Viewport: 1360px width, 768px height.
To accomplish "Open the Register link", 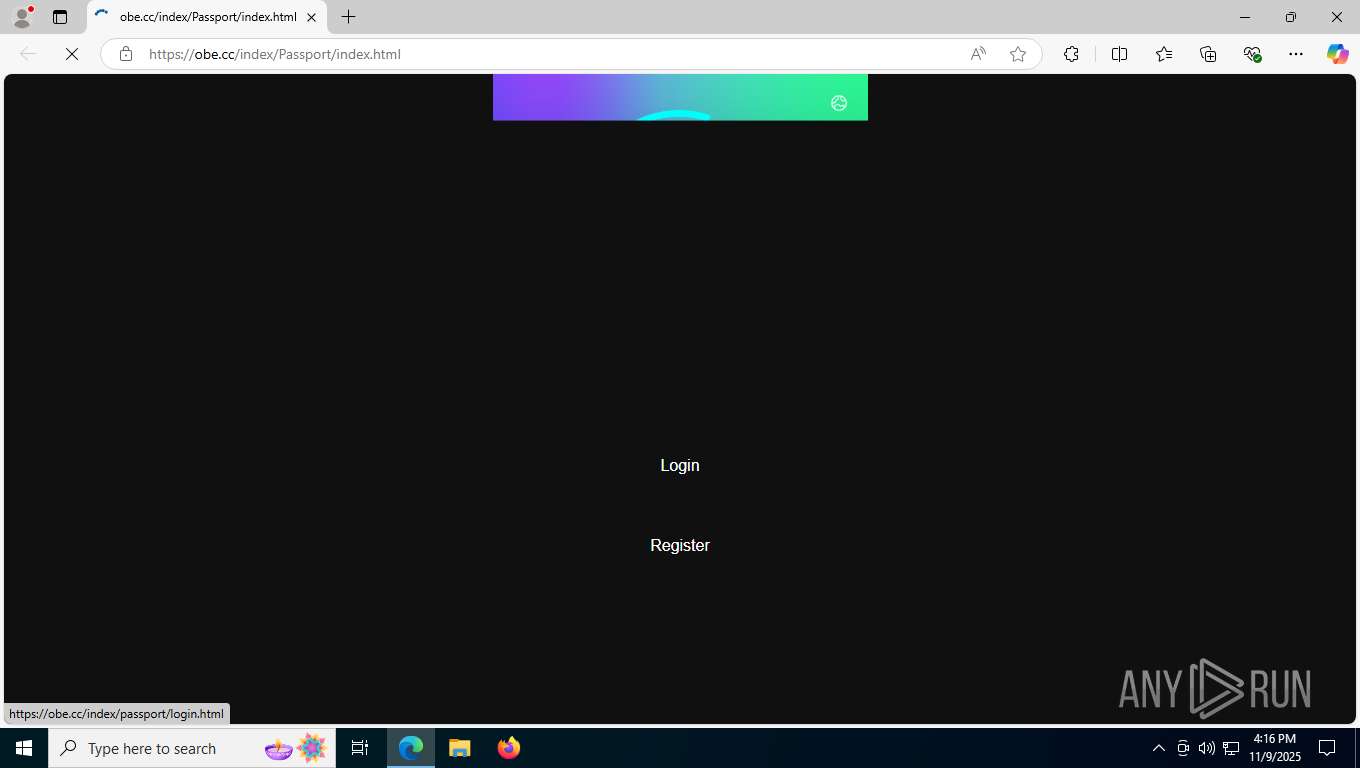I will 680,545.
